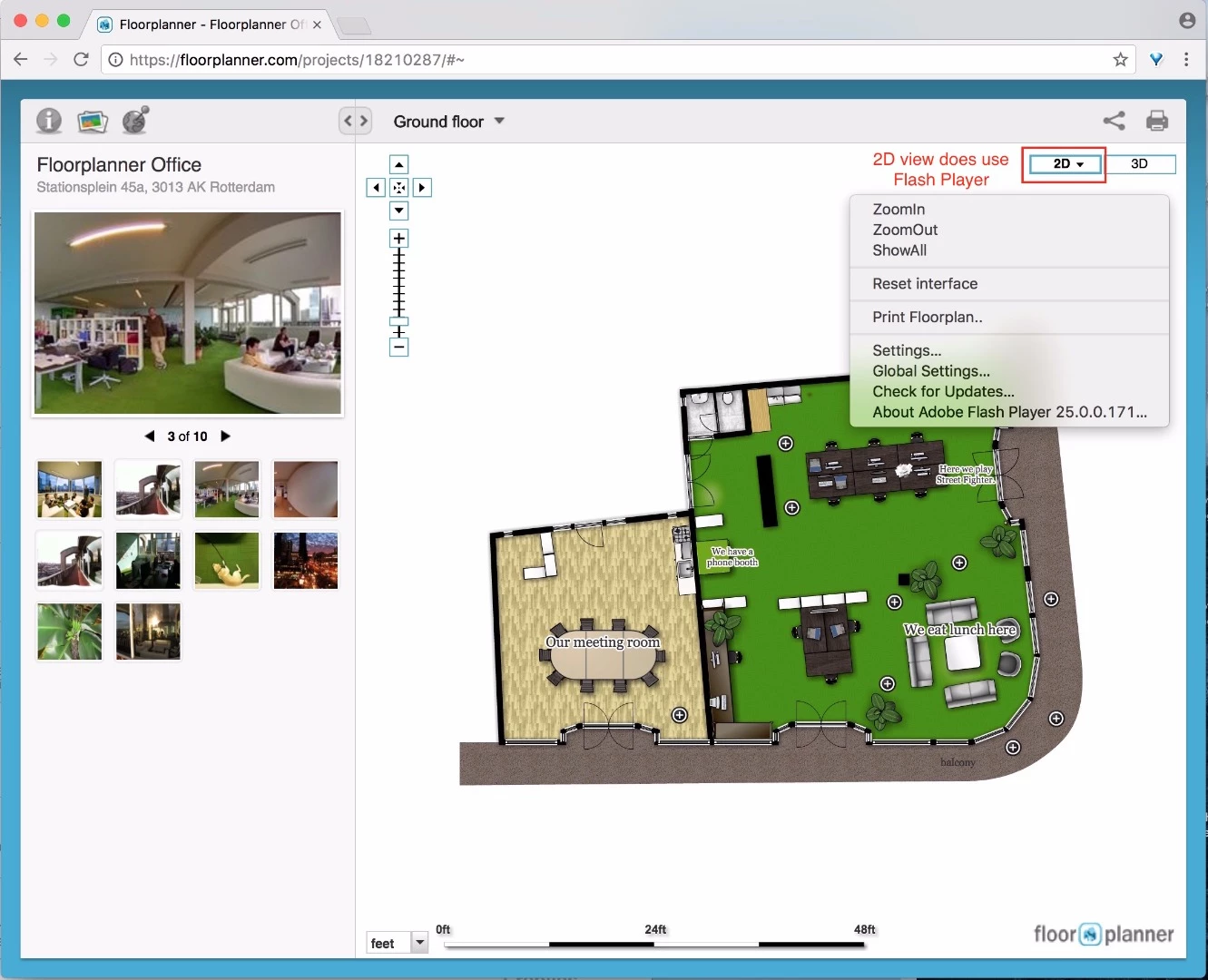The height and width of the screenshot is (980, 1208).
Task: Open the last thumbnail of dim room
Action: coord(148,632)
